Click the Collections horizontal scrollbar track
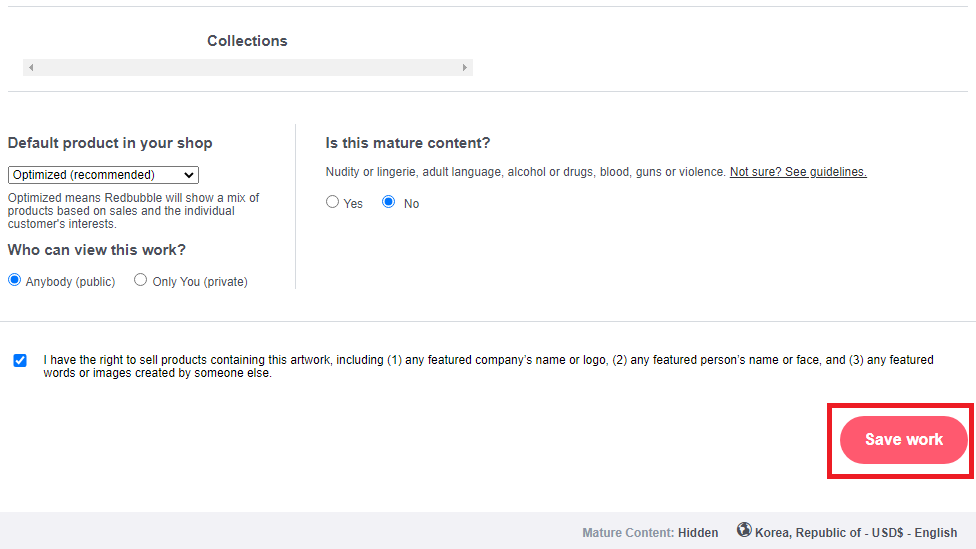This screenshot has height=549, width=976. (248, 67)
